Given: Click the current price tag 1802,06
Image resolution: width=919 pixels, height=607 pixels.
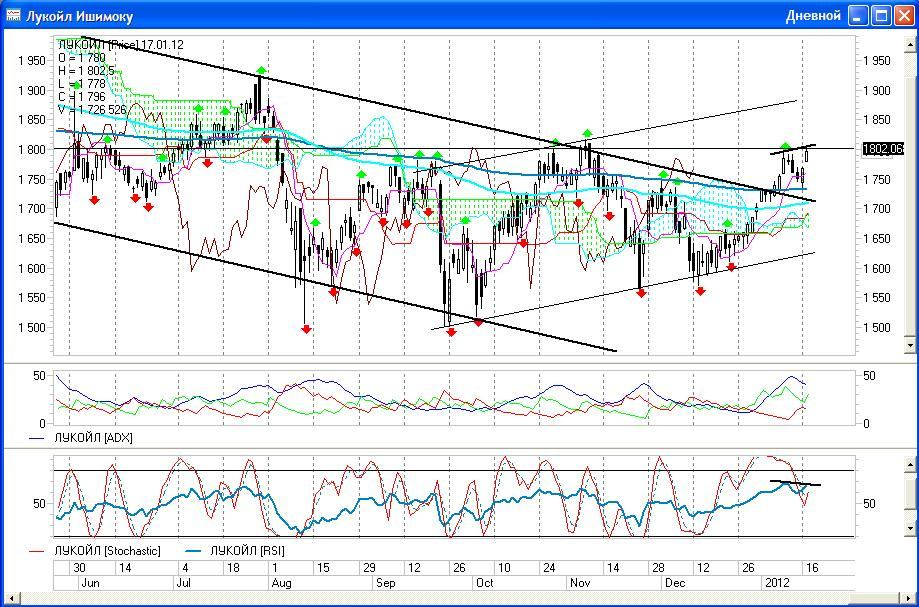Looking at the screenshot, I should [x=883, y=149].
